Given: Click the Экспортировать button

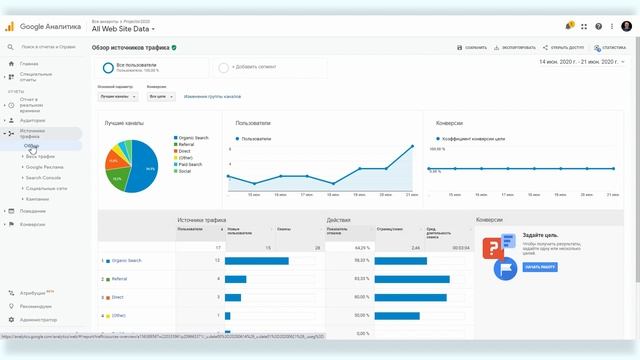Looking at the screenshot, I should pyautogui.click(x=515, y=48).
